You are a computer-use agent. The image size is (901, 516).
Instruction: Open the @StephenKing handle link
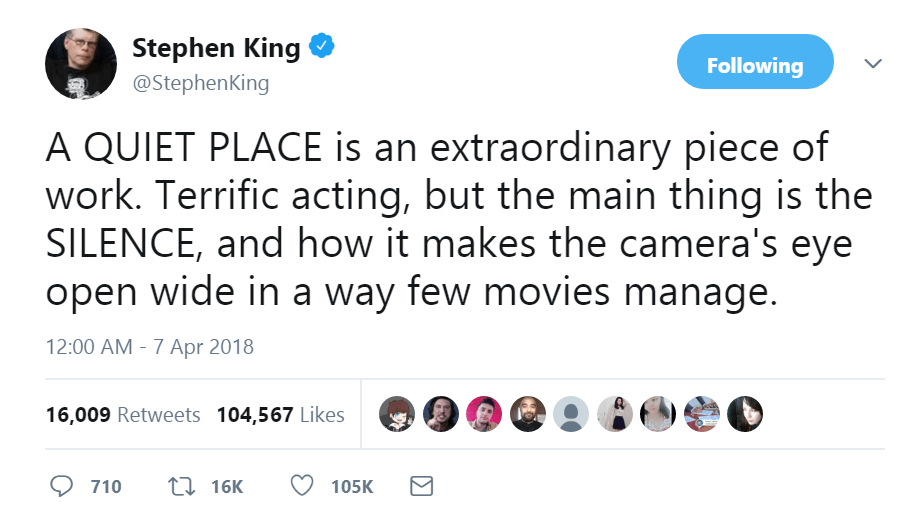(201, 83)
